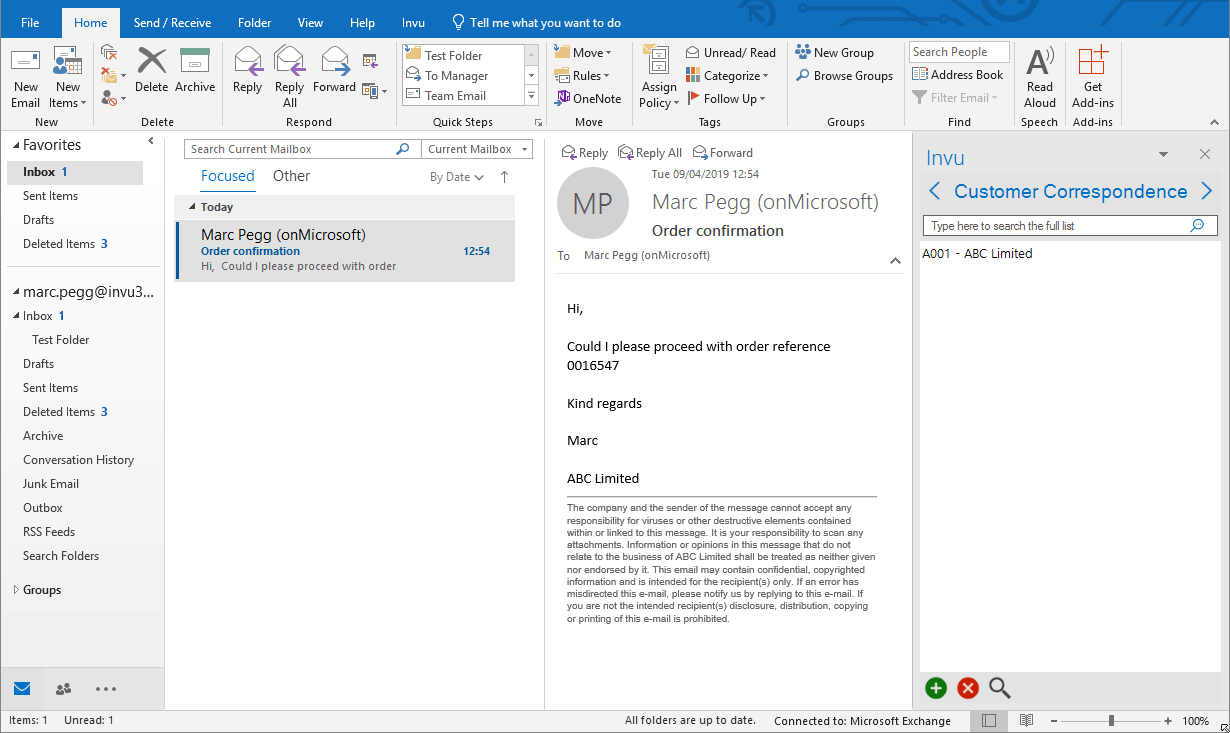Open the Test Folder in the mailbox tree
The height and width of the screenshot is (733, 1230).
click(x=60, y=340)
